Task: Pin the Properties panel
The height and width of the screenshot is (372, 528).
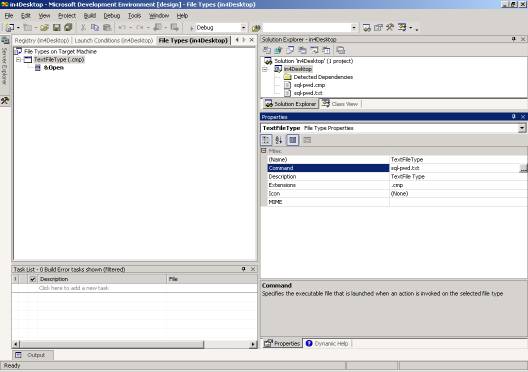Action: pyautogui.click(x=514, y=116)
